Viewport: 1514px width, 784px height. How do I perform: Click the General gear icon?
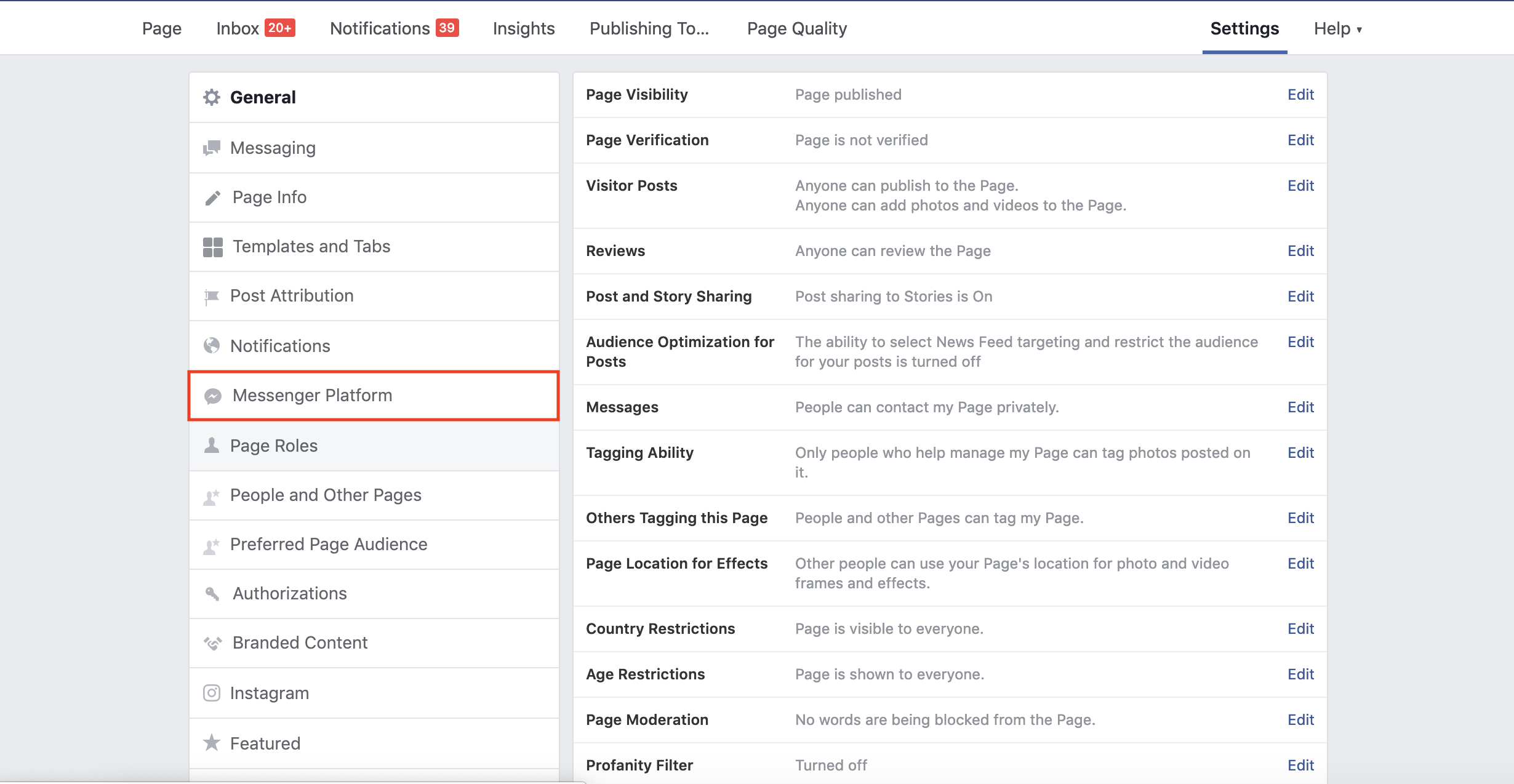pos(212,97)
